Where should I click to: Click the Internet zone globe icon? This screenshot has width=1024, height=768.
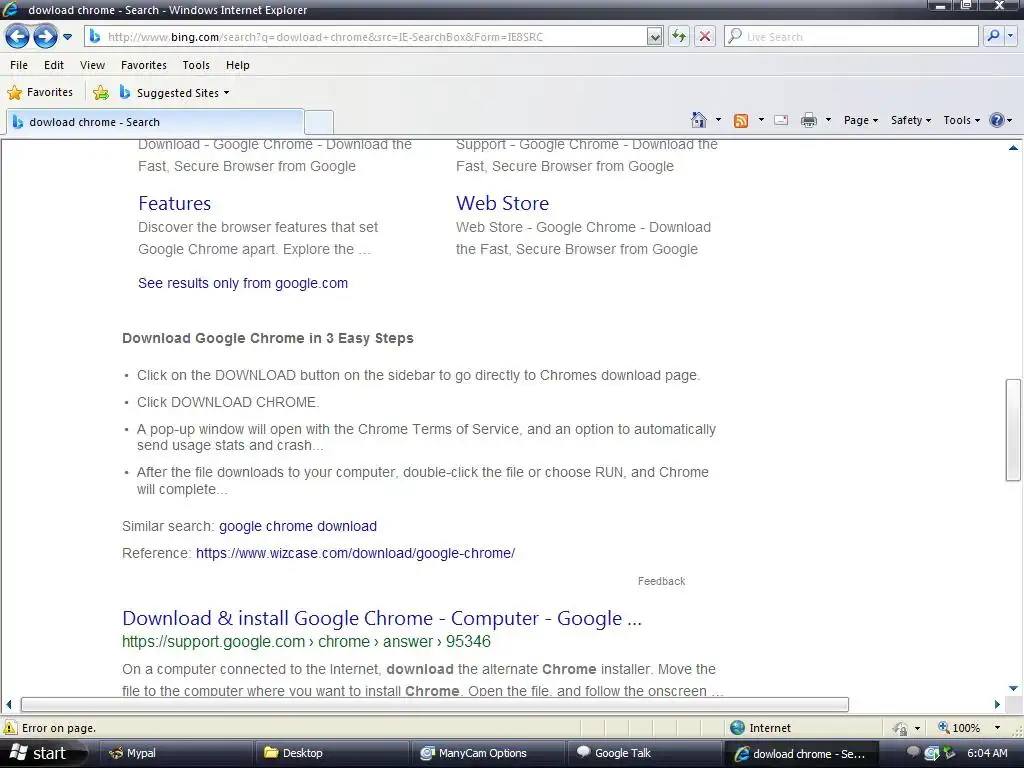(738, 728)
